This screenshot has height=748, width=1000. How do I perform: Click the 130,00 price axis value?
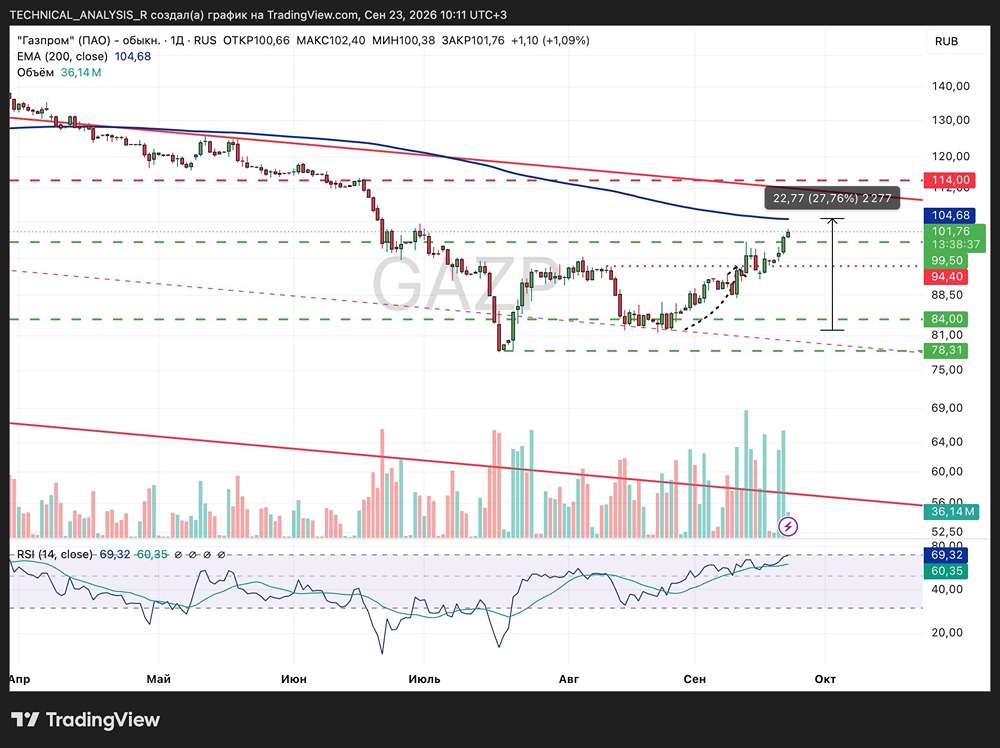pos(950,120)
